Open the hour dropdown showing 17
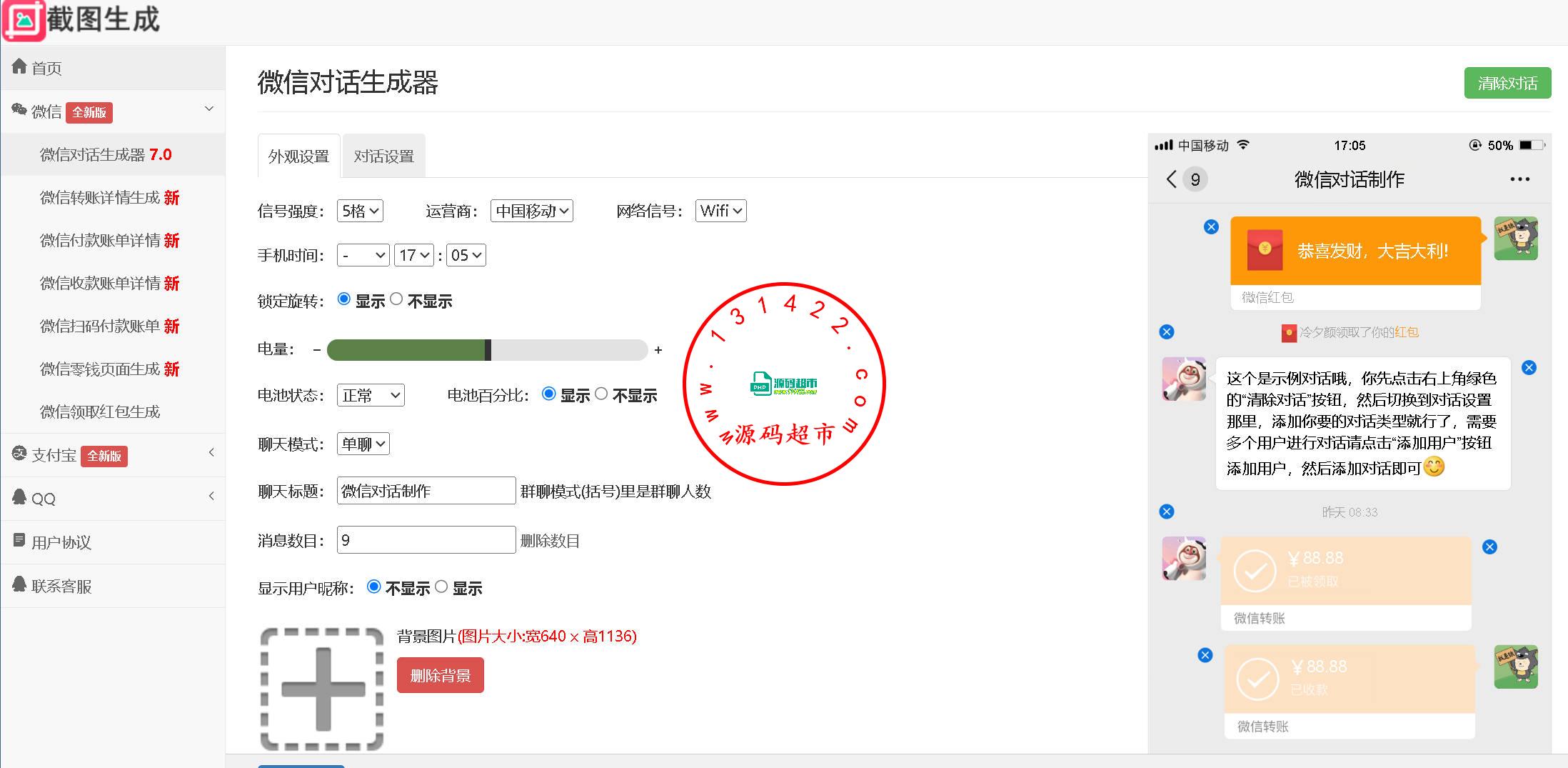The image size is (1568, 768). (414, 255)
